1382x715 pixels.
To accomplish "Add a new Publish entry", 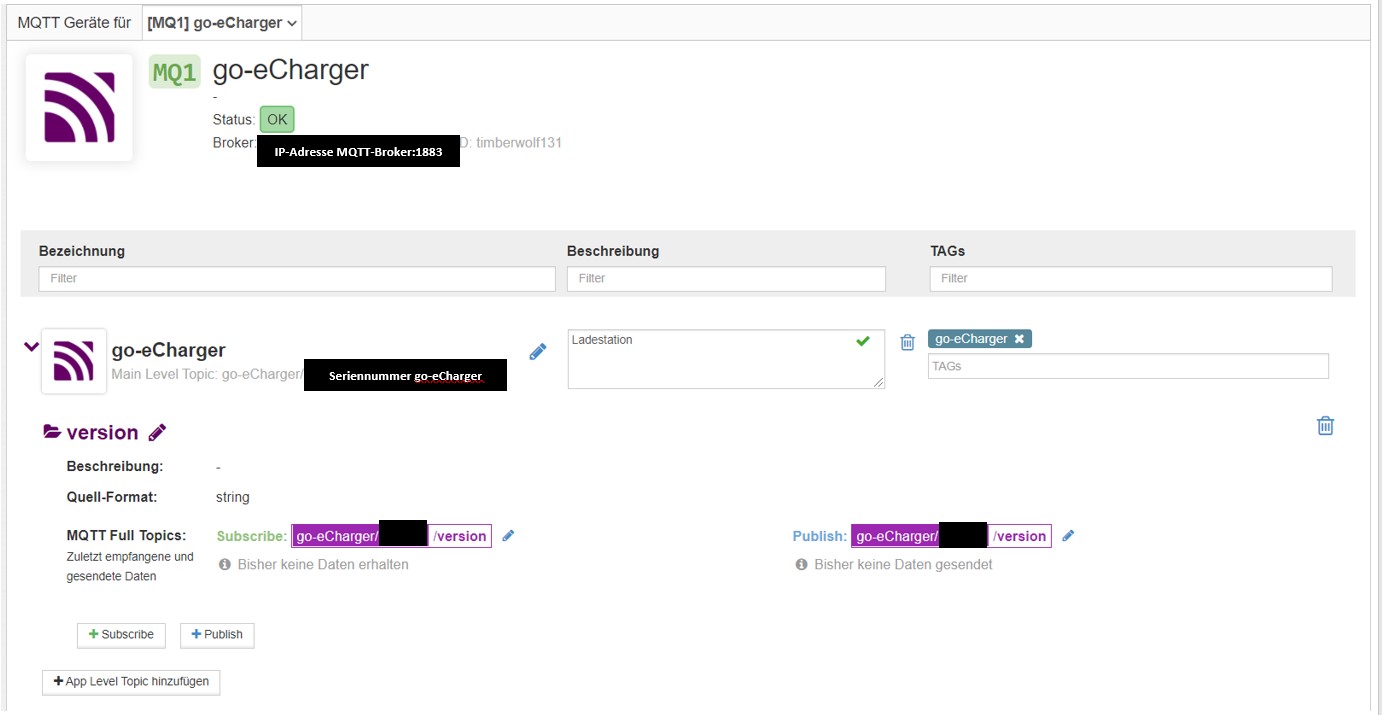I will pyautogui.click(x=217, y=635).
